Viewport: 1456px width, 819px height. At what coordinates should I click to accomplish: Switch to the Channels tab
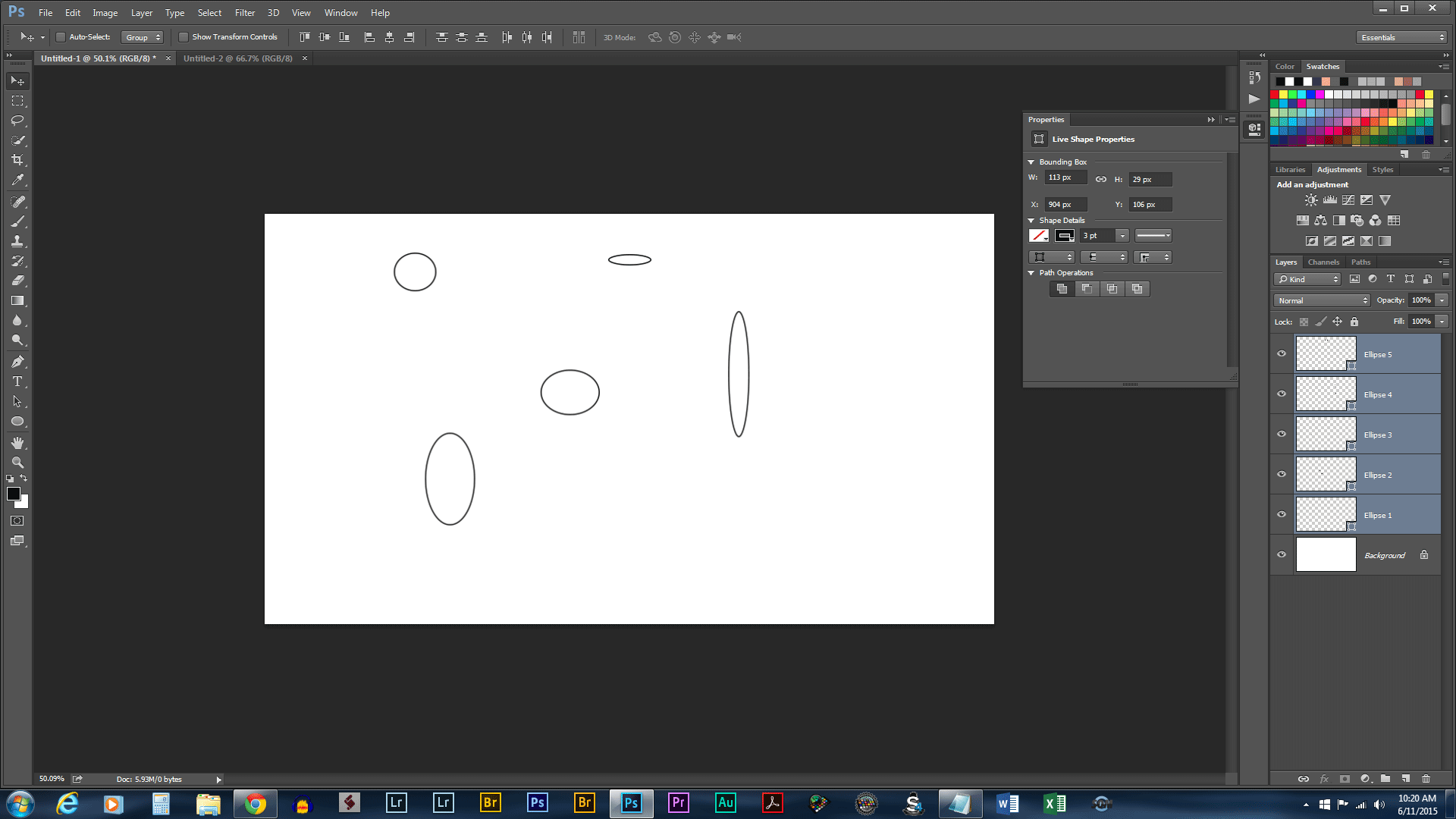pos(1323,262)
